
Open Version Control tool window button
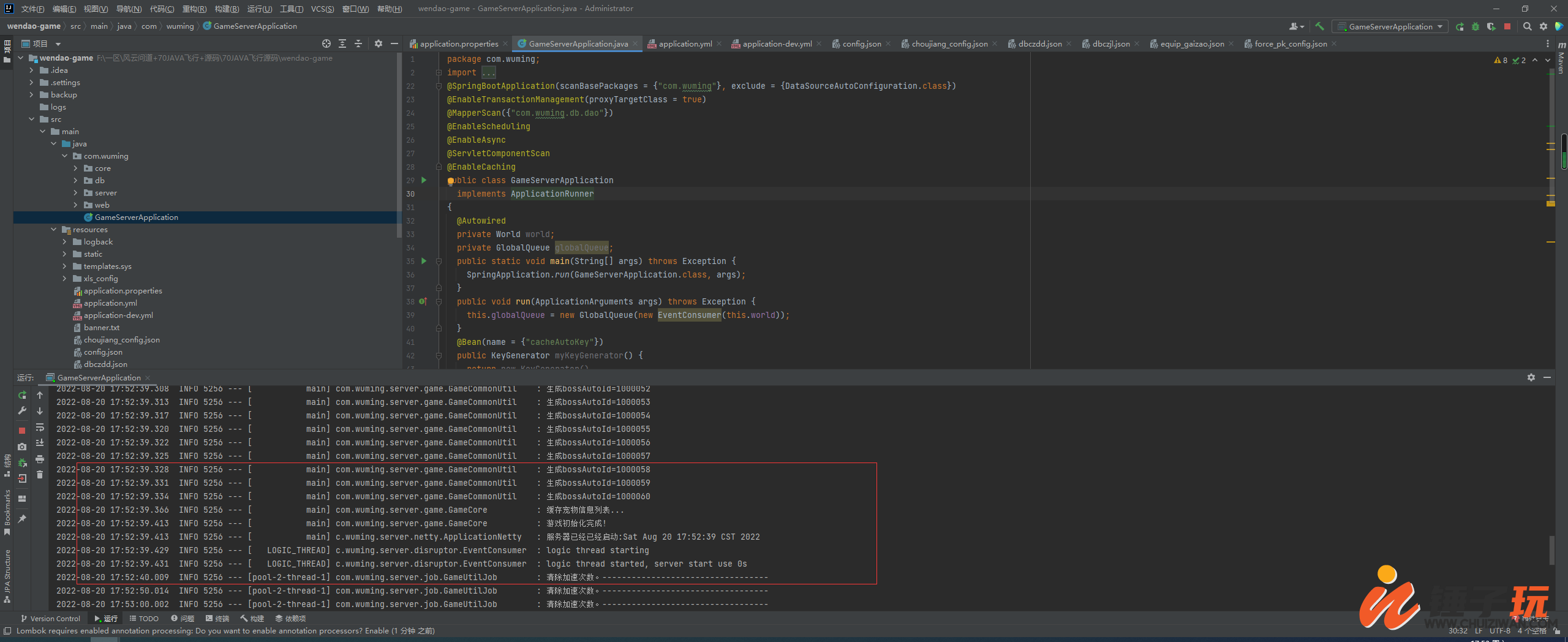51,619
